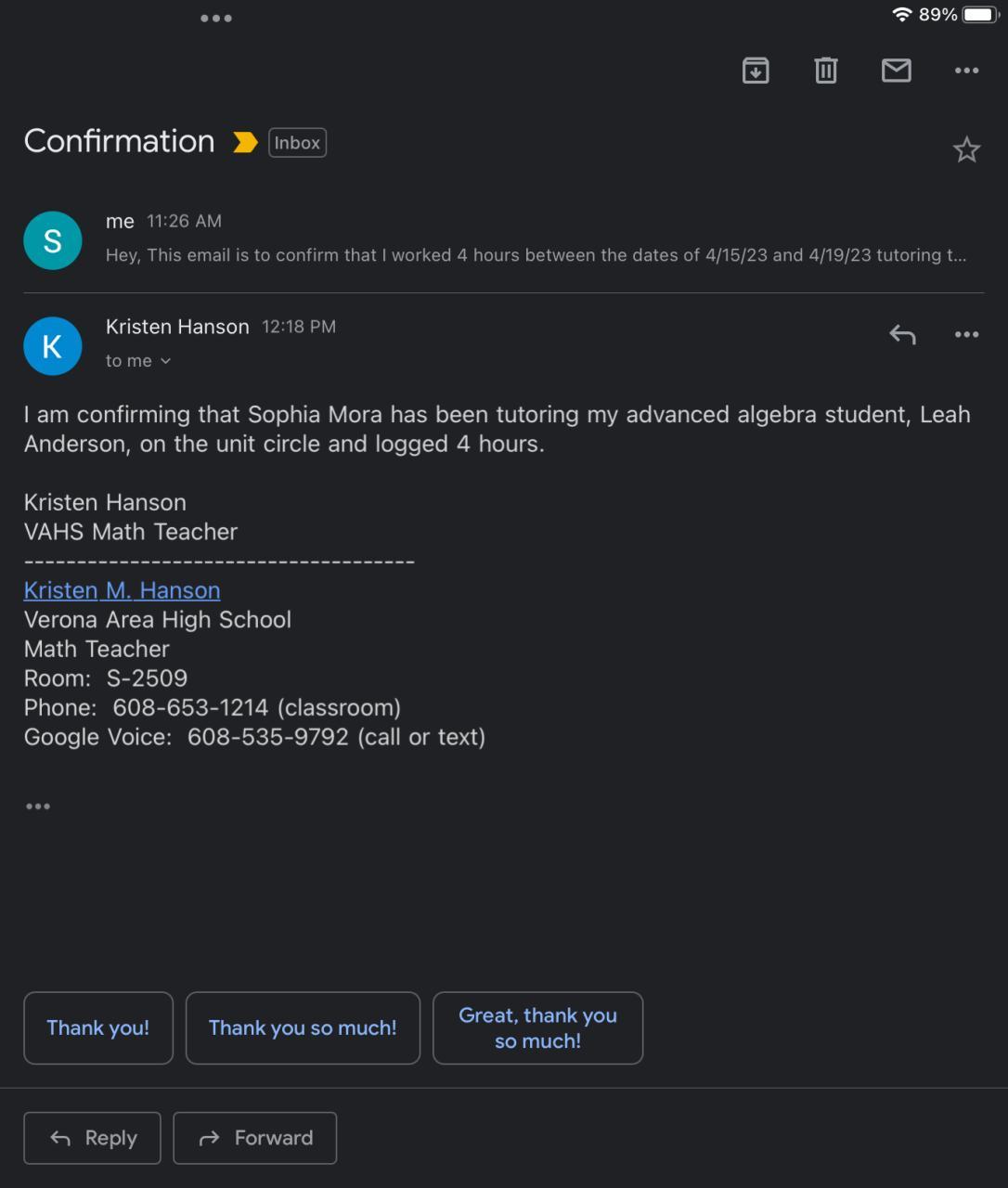Star the Confirmation conversation
The image size is (1008, 1188).
(x=966, y=149)
